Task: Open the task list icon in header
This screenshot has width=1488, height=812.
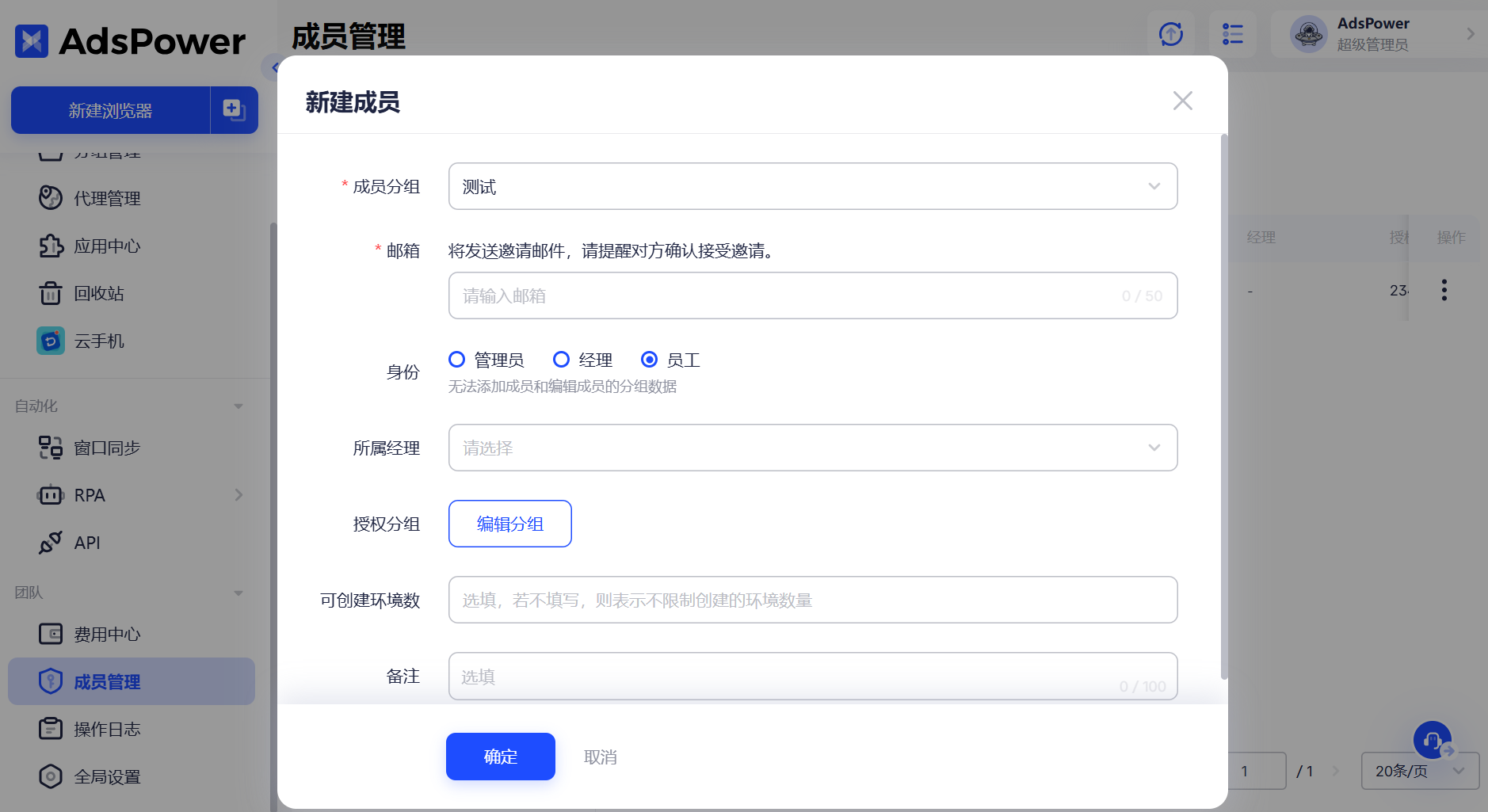Action: pos(1233,34)
